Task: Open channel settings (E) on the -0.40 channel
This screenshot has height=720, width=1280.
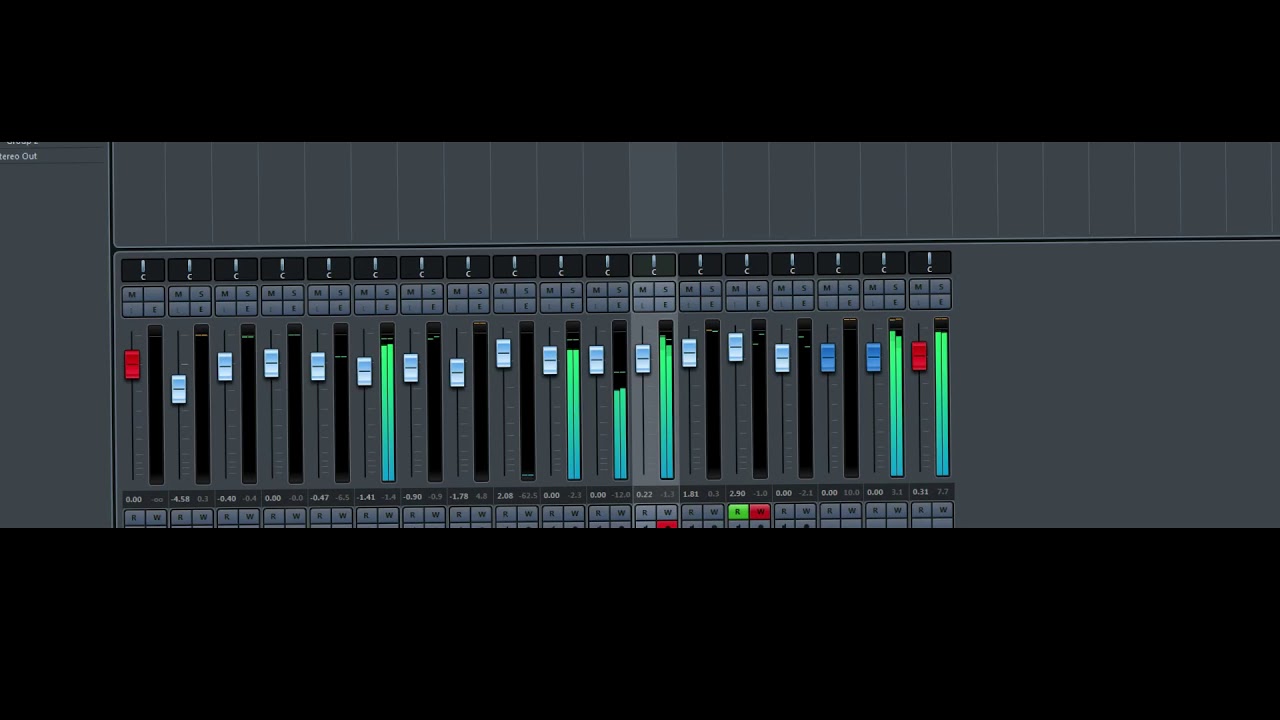Action: pyautogui.click(x=246, y=308)
